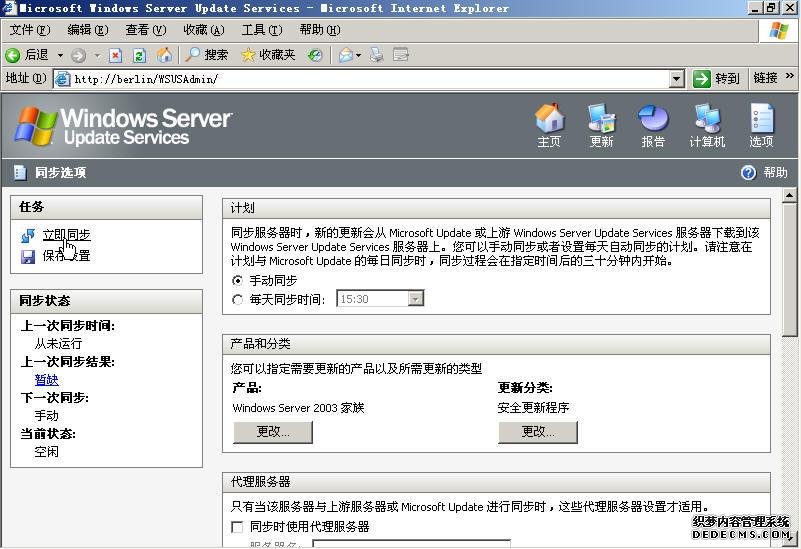Open the 收藏(A) menu
The width and height of the screenshot is (801, 549).
click(204, 30)
